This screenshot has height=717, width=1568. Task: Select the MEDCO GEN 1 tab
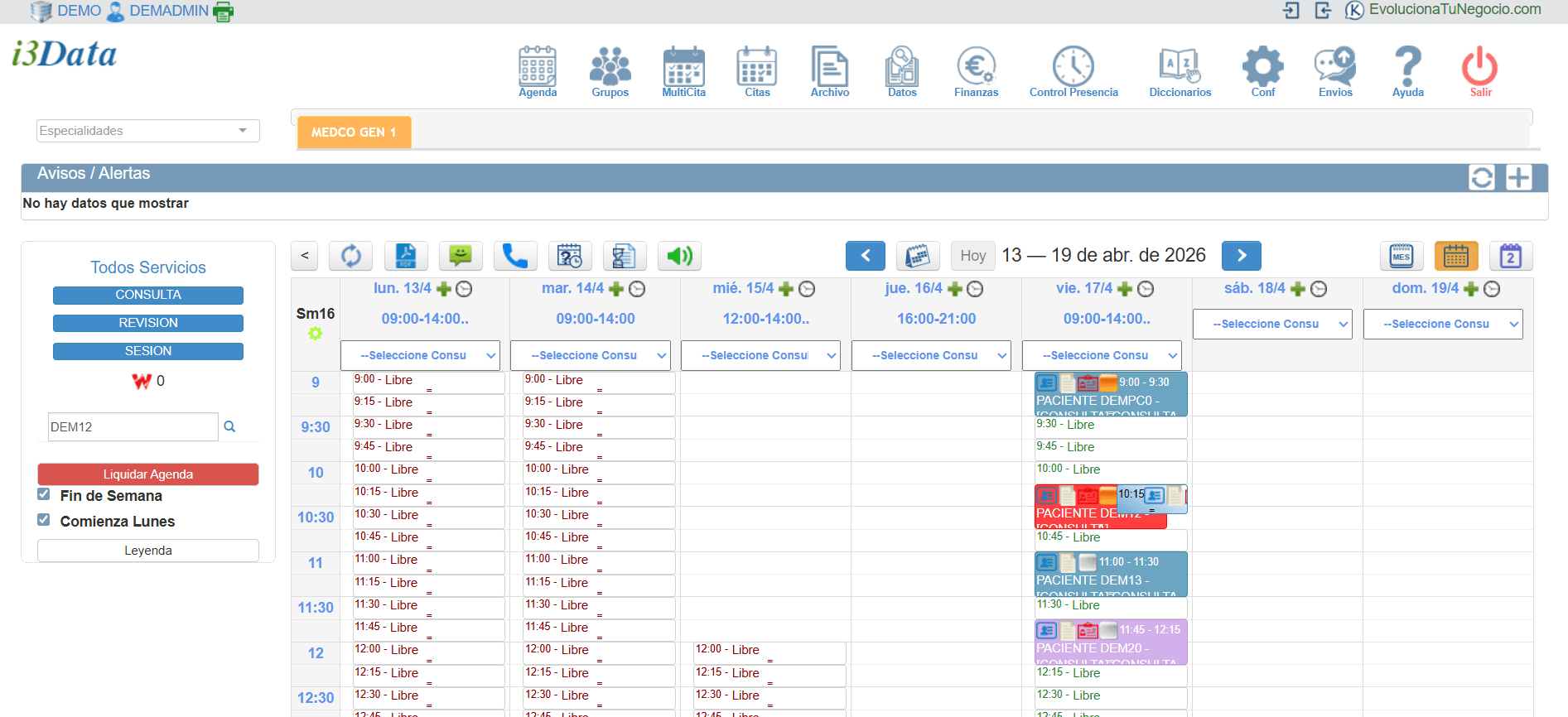(x=354, y=132)
